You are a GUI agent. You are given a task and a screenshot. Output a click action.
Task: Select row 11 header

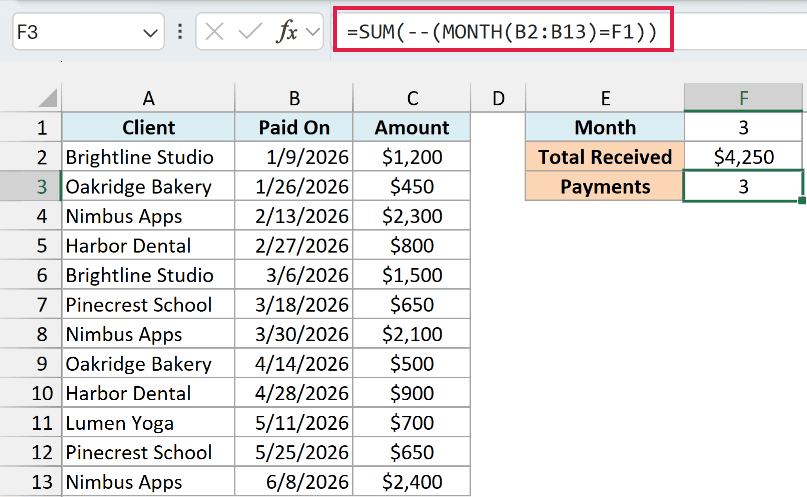(31, 423)
